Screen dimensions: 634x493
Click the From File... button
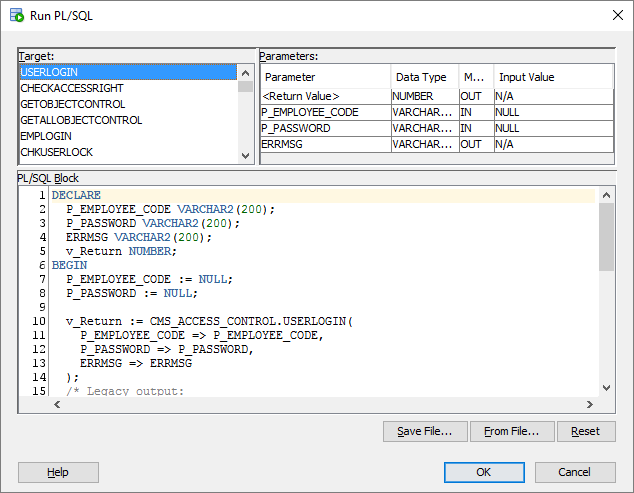pyautogui.click(x=512, y=432)
